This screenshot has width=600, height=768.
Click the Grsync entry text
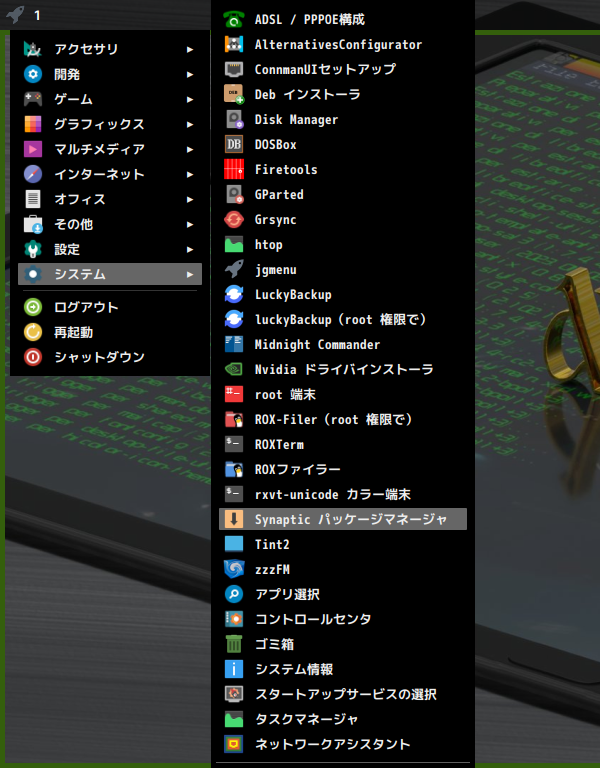(x=275, y=219)
